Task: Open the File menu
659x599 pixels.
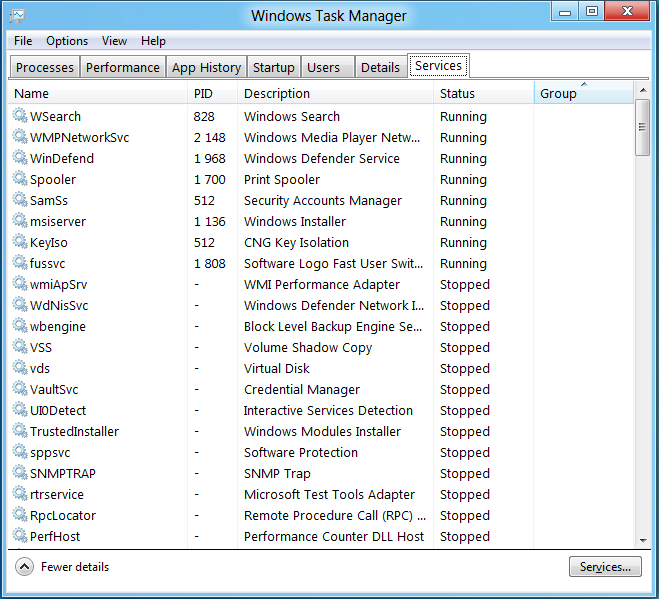Action: 23,41
